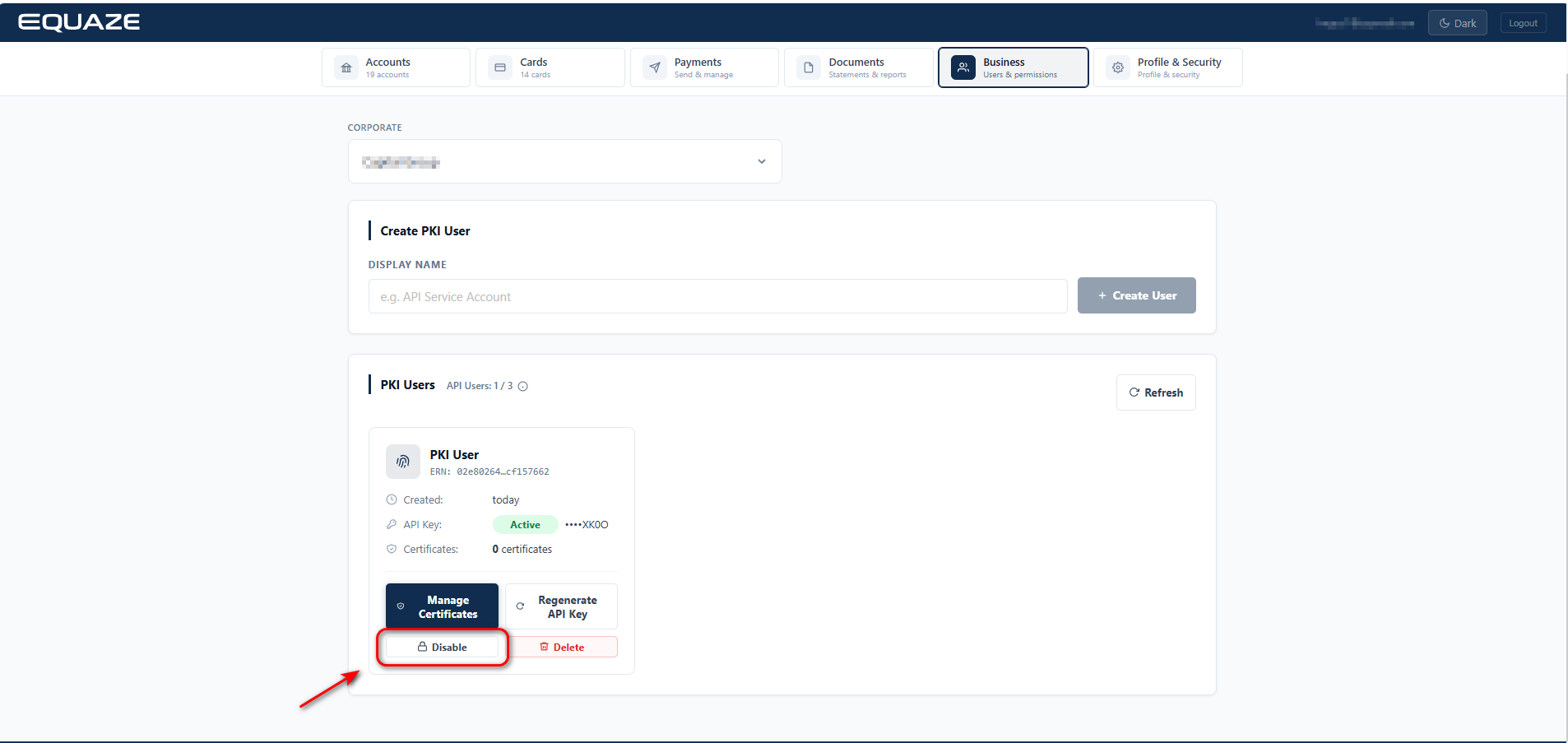
Task: Click the Payments paper plane icon
Action: coord(655,67)
